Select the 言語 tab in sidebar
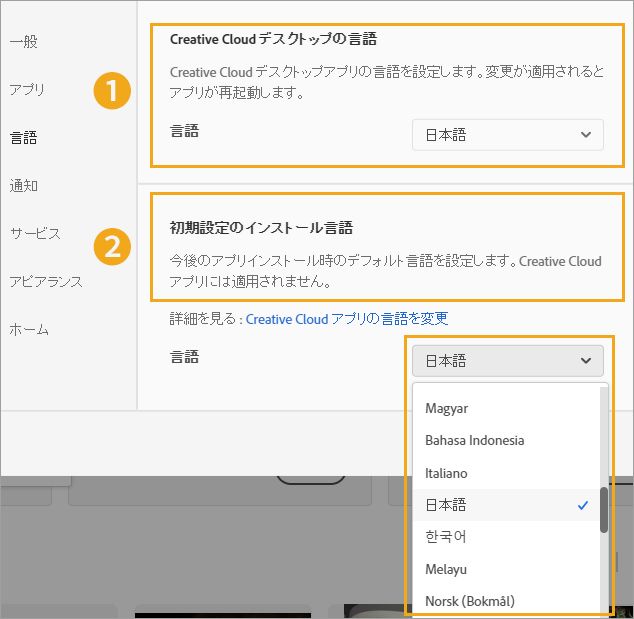 pos(23,137)
